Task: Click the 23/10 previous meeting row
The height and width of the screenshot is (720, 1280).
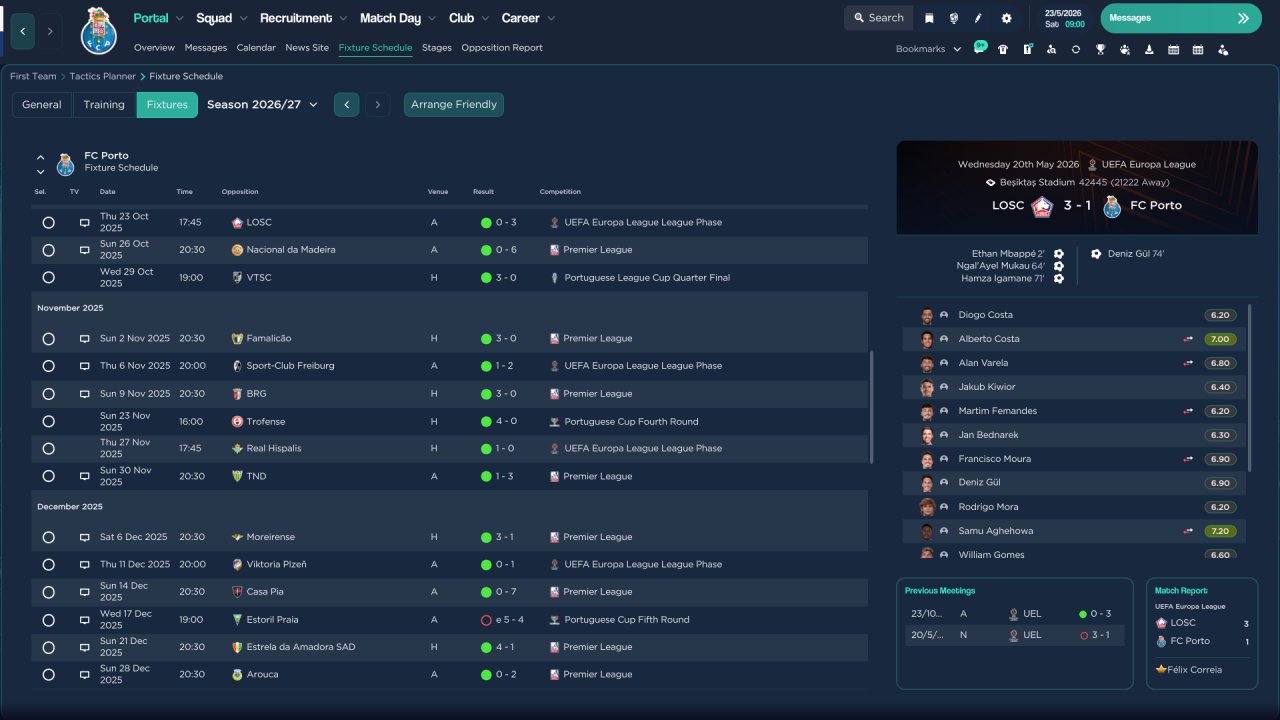Action: [x=1014, y=614]
